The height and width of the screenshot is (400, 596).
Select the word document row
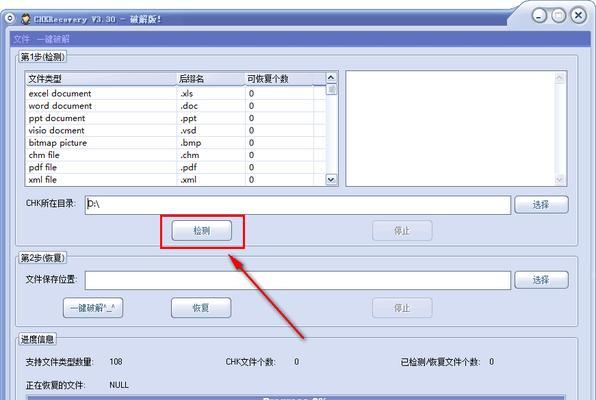[x=176, y=106]
